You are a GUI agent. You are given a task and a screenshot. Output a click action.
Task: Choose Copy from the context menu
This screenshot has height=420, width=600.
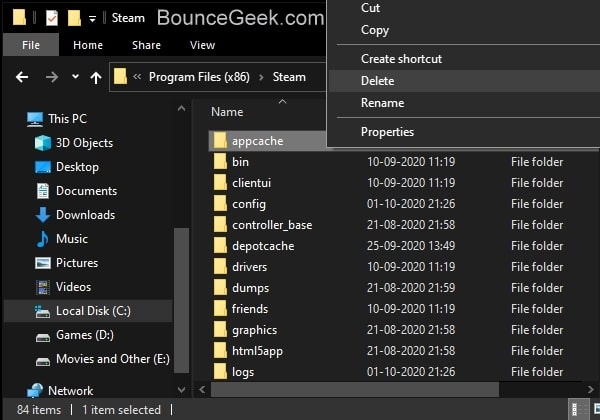pos(464,30)
